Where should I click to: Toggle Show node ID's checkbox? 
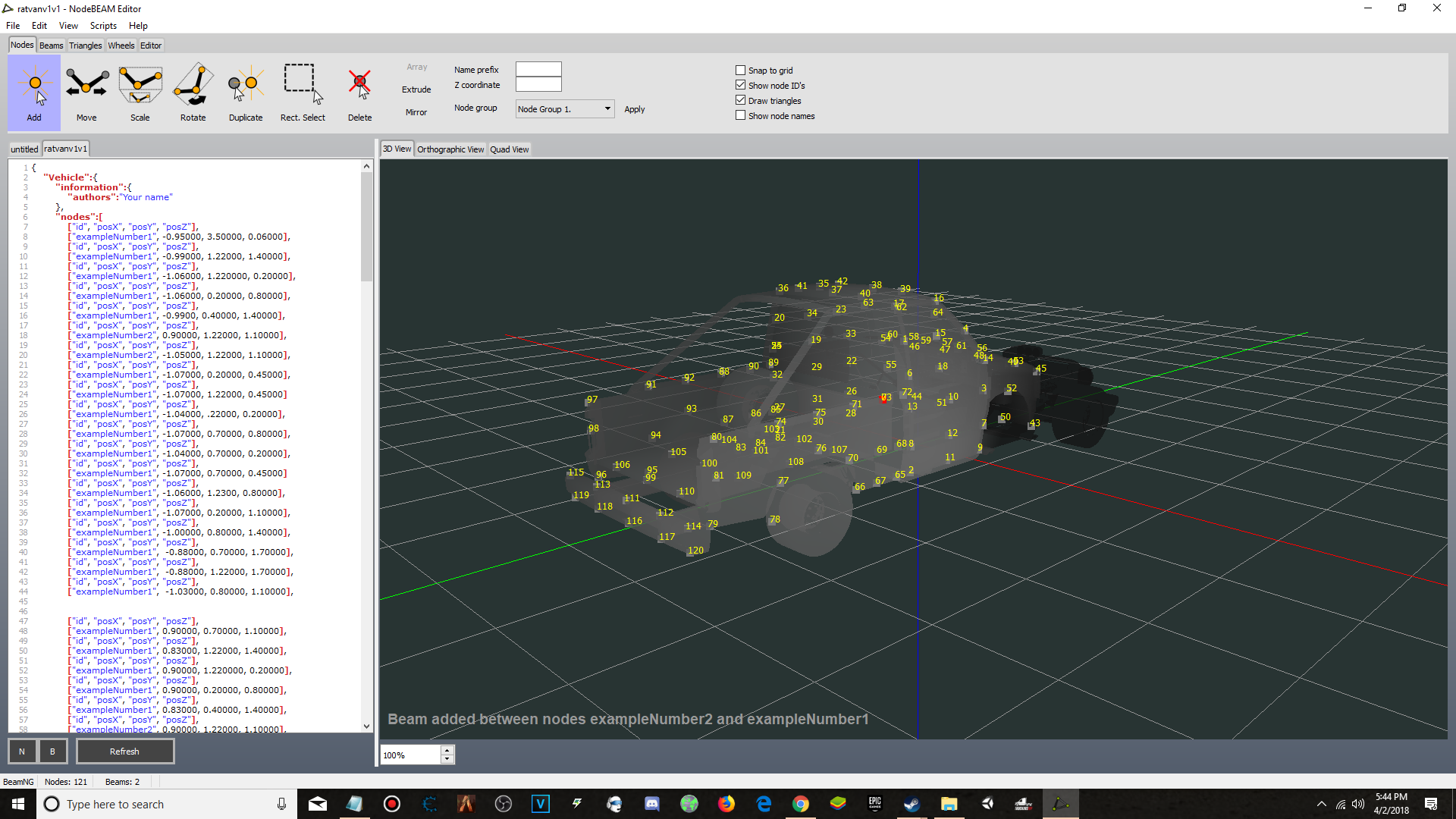(x=741, y=86)
